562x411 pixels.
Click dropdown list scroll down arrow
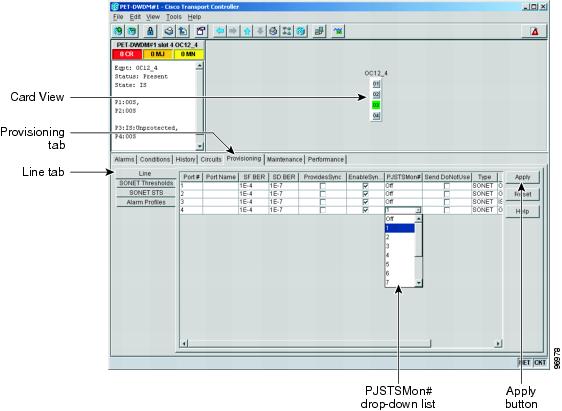tap(418, 283)
